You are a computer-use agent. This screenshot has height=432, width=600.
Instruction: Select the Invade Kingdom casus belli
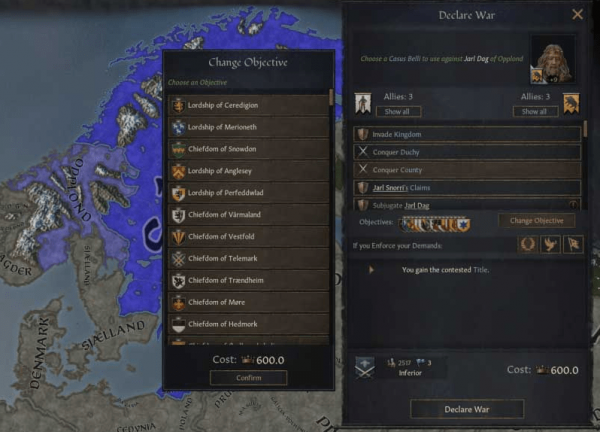[x=467, y=134]
